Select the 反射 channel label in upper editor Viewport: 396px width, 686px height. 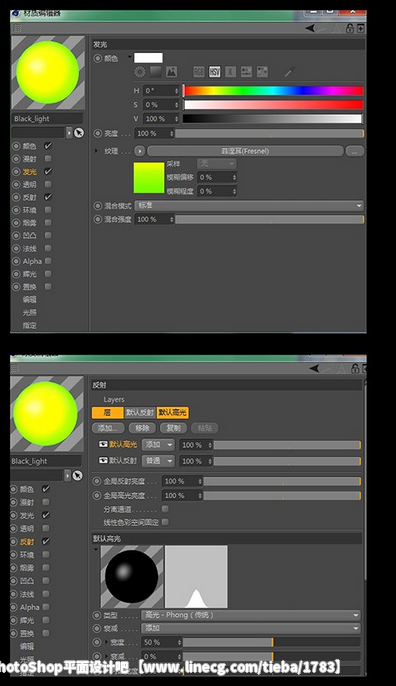pos(29,197)
